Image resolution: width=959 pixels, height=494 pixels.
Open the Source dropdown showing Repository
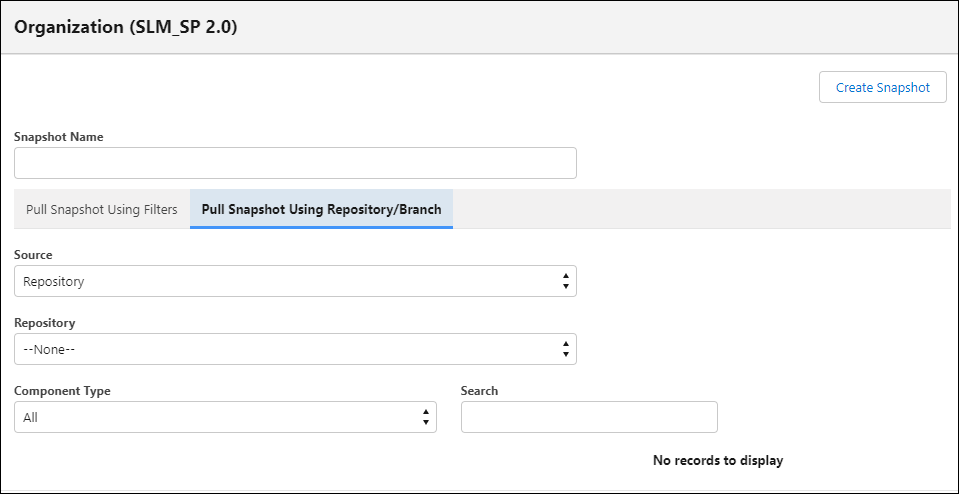click(x=295, y=281)
